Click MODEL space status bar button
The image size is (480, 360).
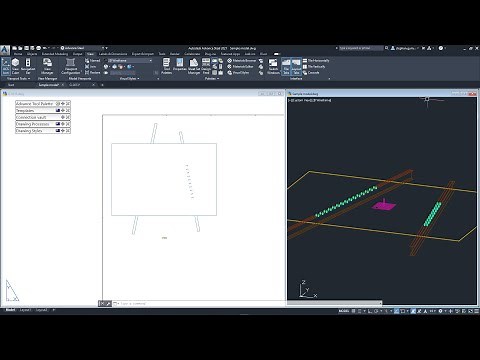click(x=344, y=311)
